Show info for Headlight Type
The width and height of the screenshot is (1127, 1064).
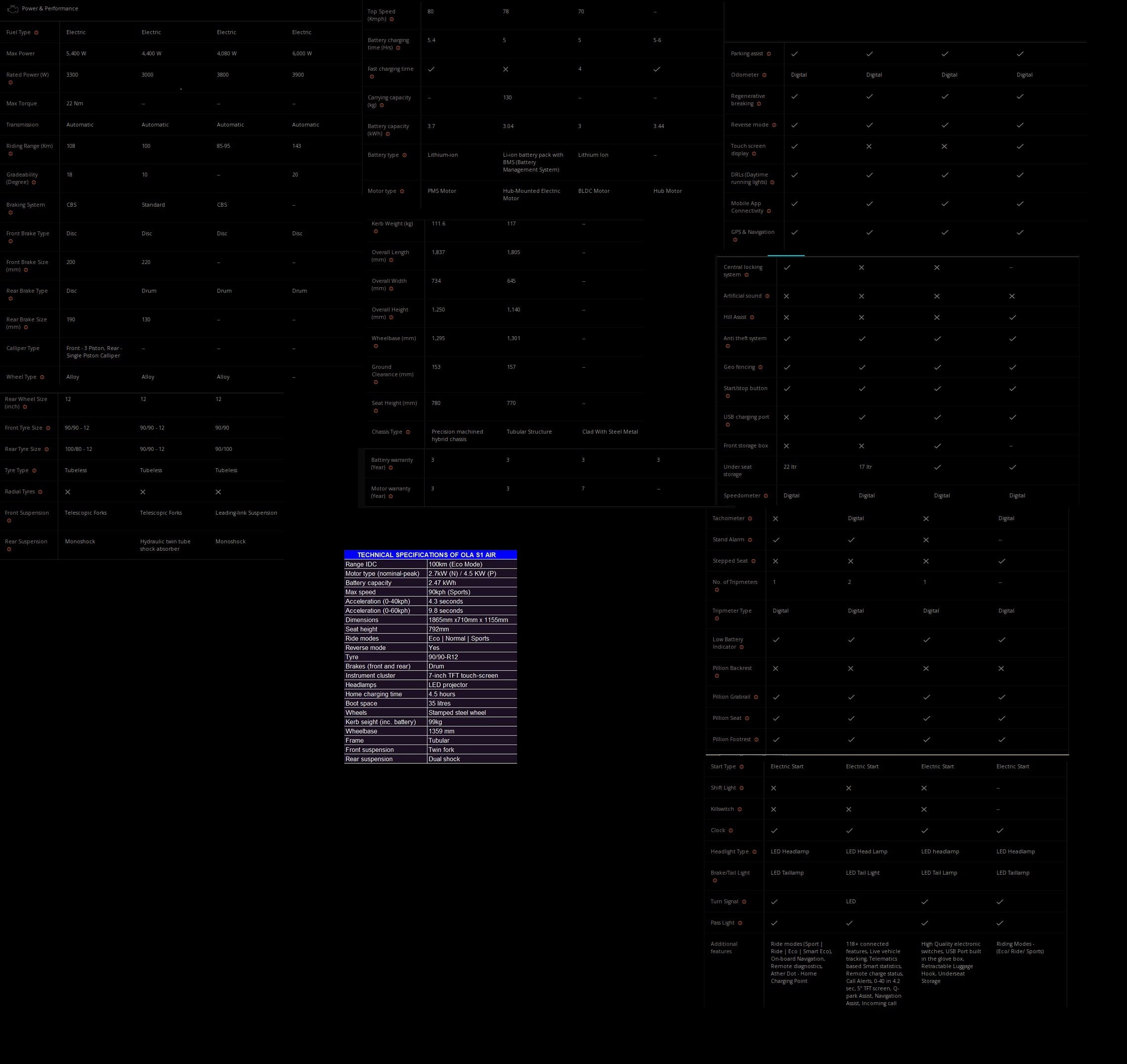pyautogui.click(x=754, y=852)
